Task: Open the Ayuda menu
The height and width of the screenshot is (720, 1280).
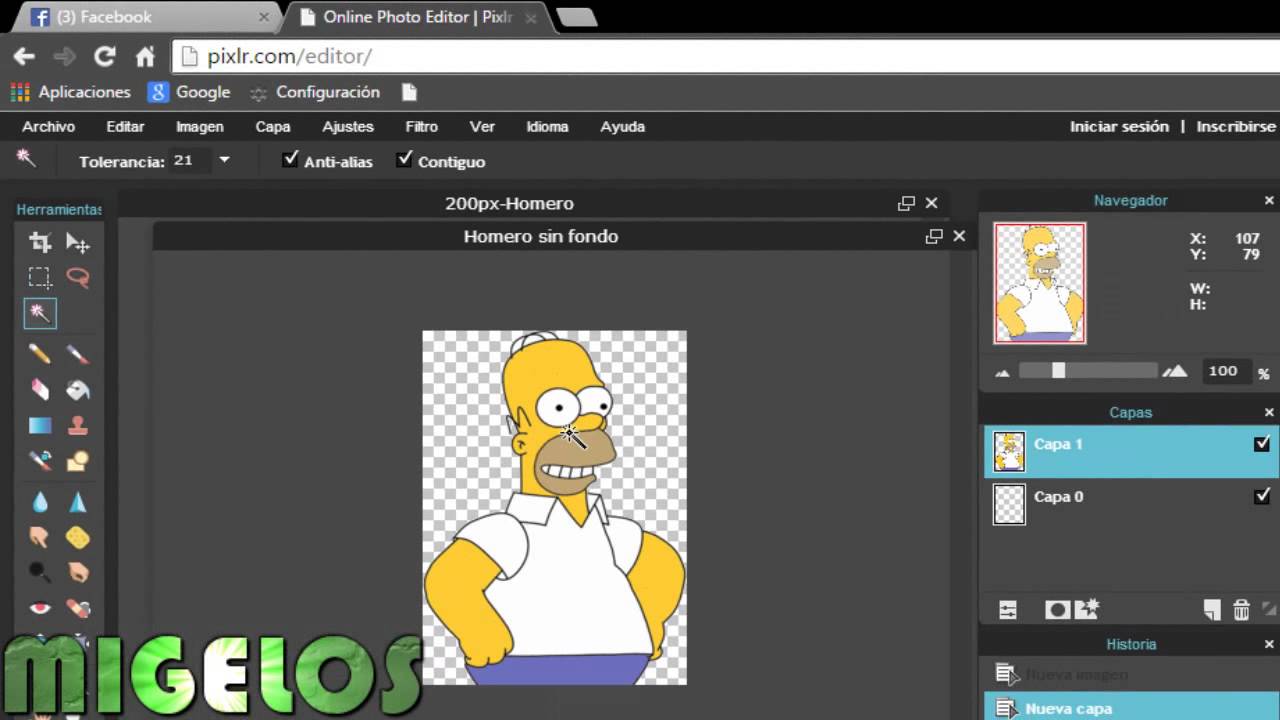Action: [622, 126]
